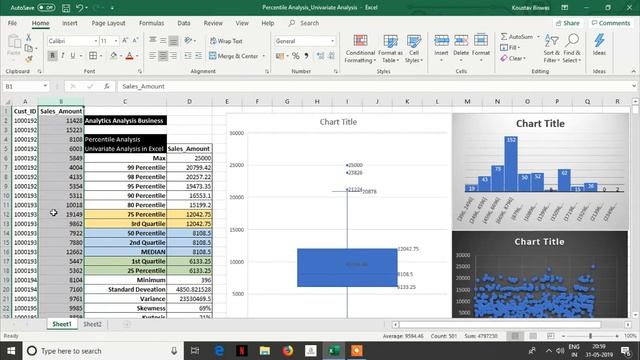
Task: Click the Cut scissors icon
Action: coord(29,38)
